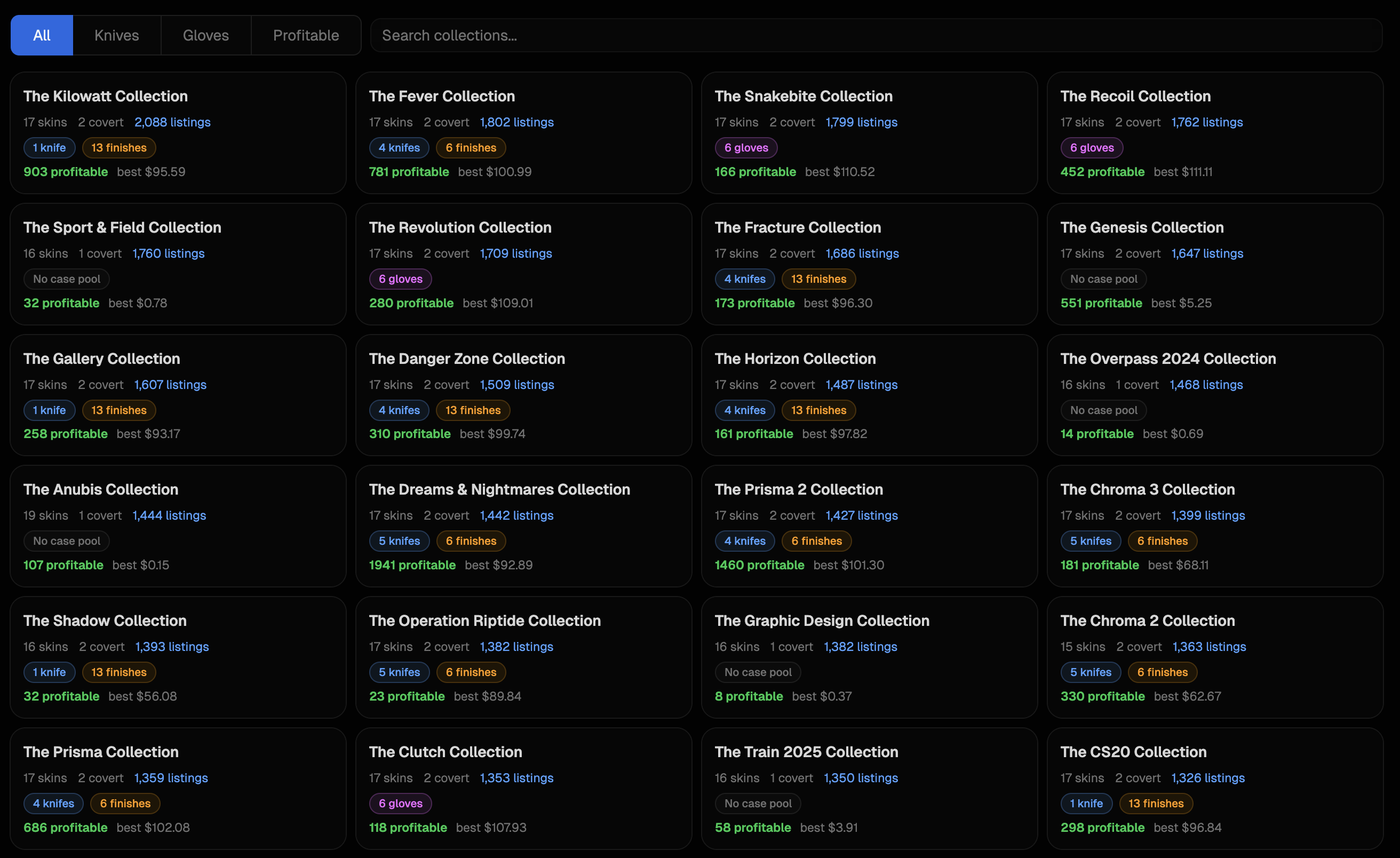Click 5 knifes badge in Dreams & Nightmares
This screenshot has height=858, width=1400.
[x=399, y=541]
